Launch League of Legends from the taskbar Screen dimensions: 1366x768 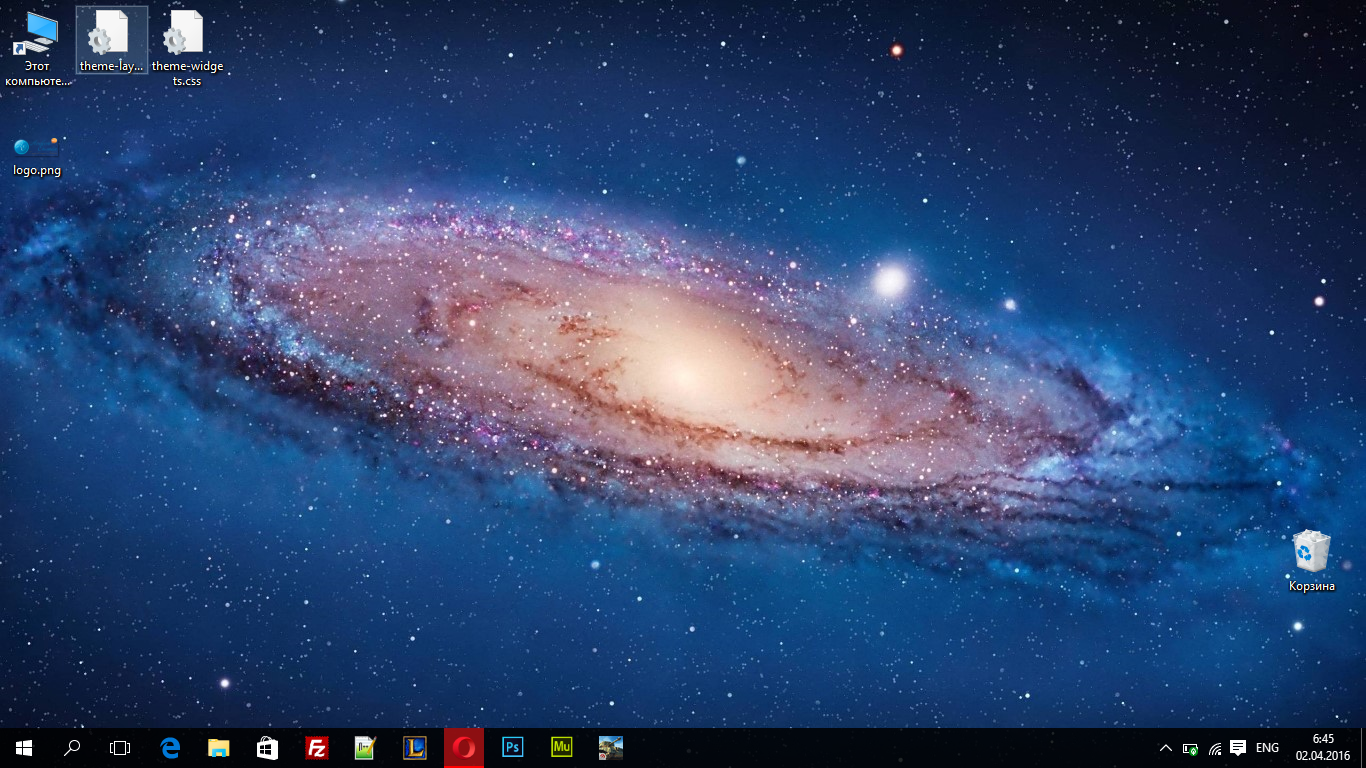[415, 747]
